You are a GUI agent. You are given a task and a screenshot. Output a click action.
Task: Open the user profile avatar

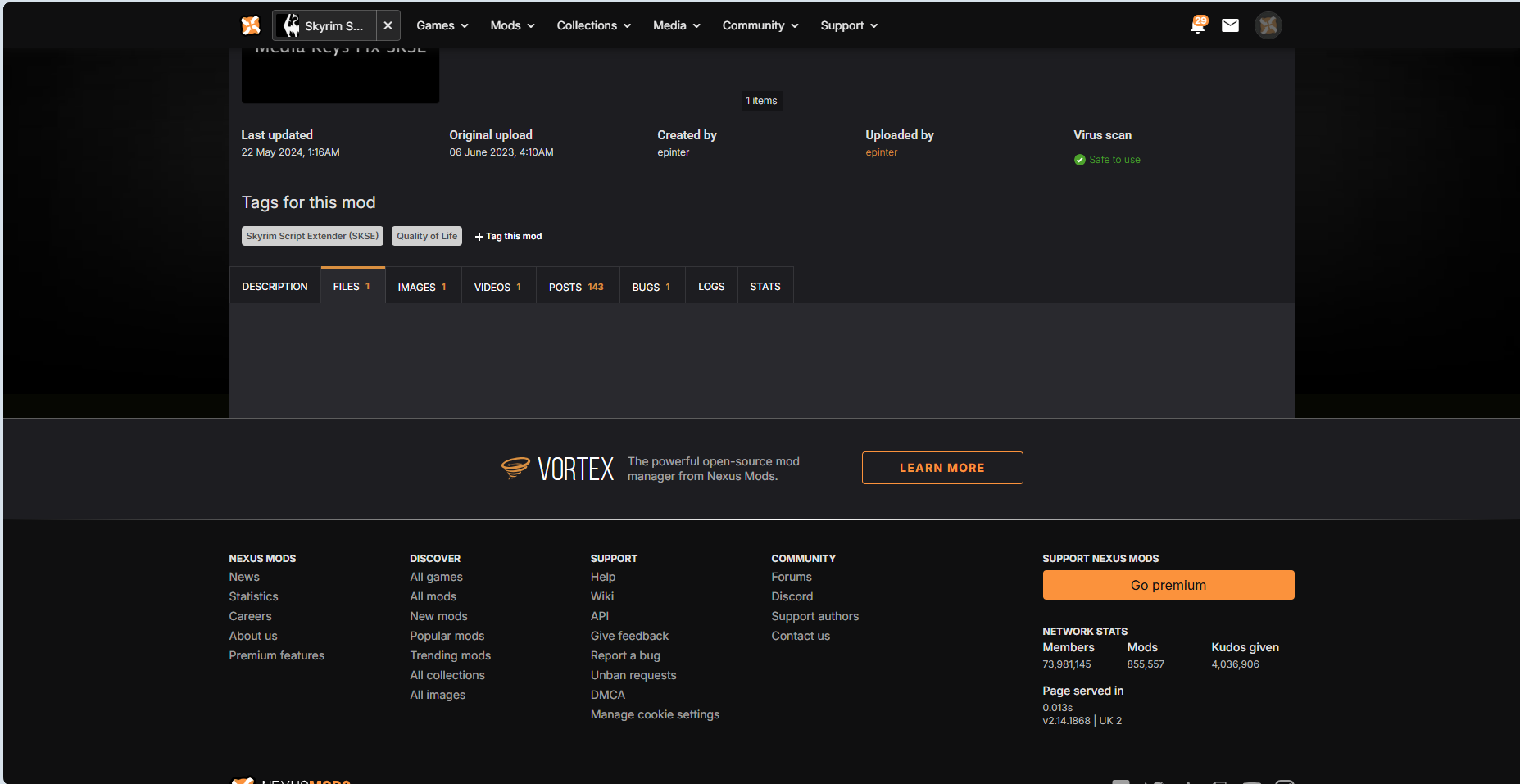coord(1268,25)
